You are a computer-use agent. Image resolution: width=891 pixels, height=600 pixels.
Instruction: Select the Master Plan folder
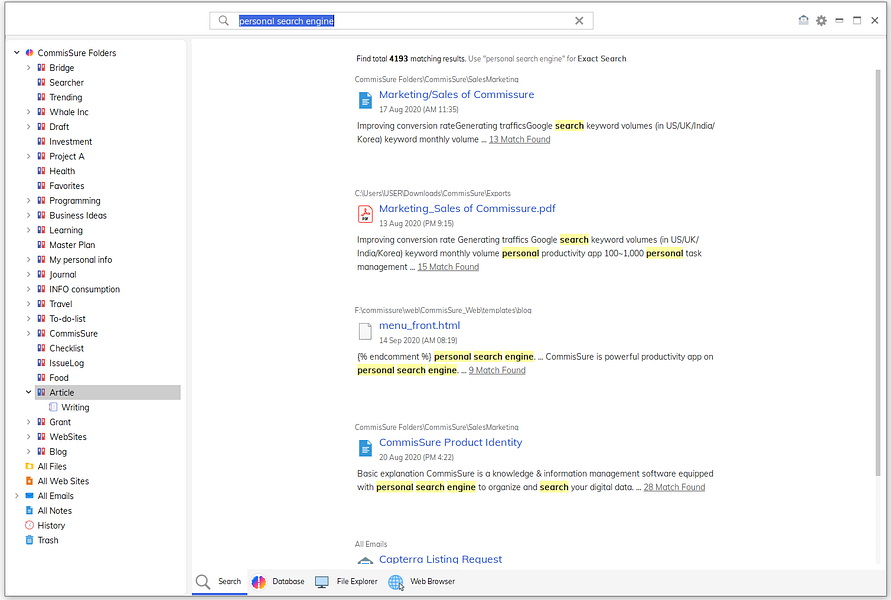pos(72,245)
